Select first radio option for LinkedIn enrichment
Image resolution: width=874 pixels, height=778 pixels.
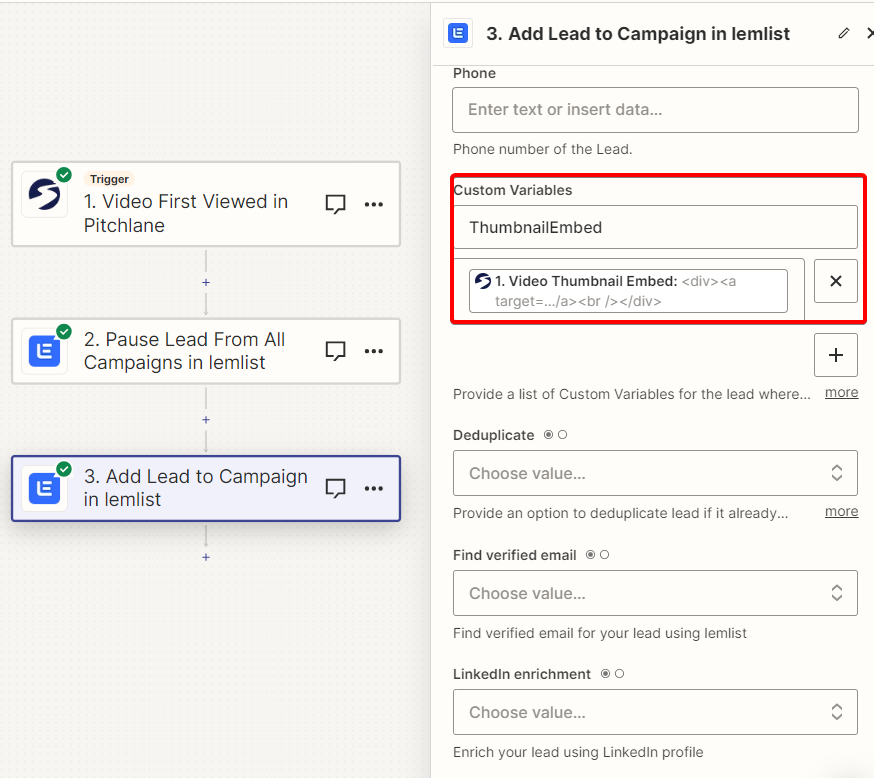click(x=605, y=674)
